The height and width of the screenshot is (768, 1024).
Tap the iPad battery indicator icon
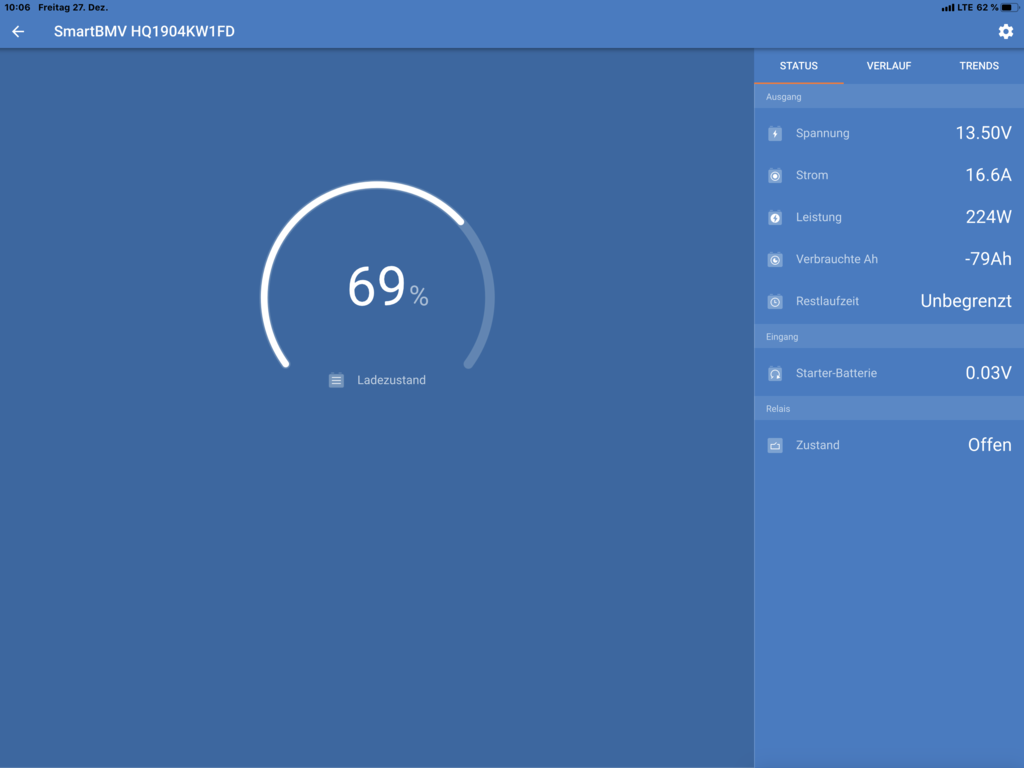[1010, 8]
